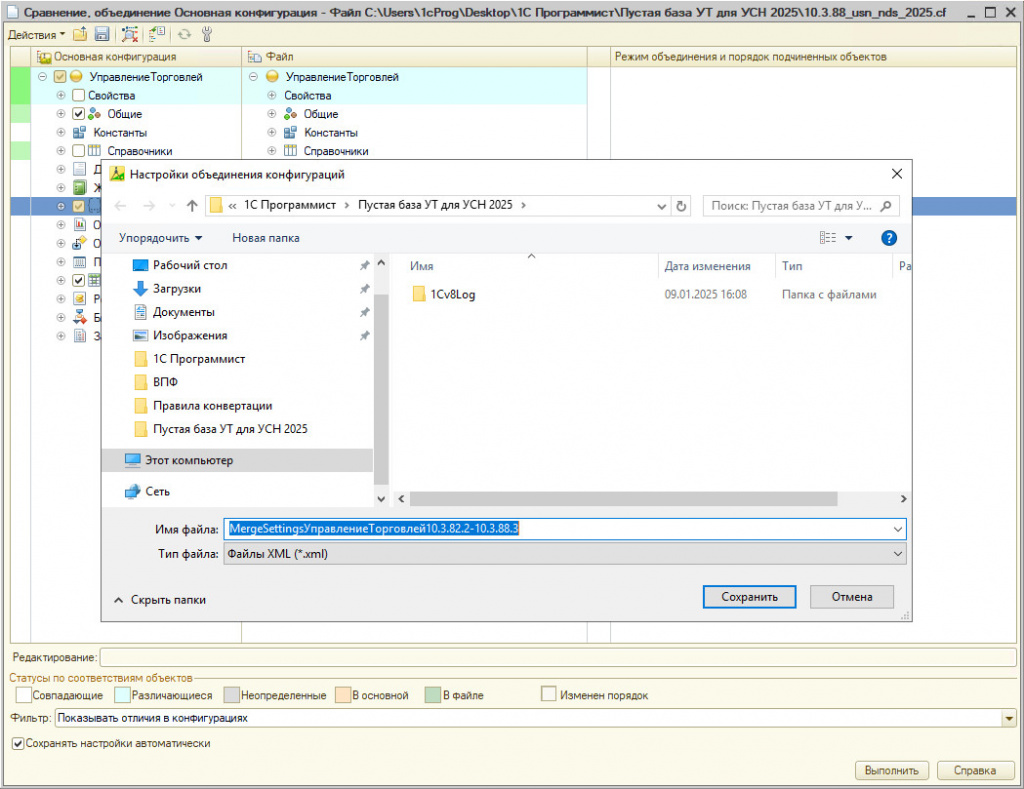Click the Справка button
Screen dimensions: 1024x789
[974, 771]
